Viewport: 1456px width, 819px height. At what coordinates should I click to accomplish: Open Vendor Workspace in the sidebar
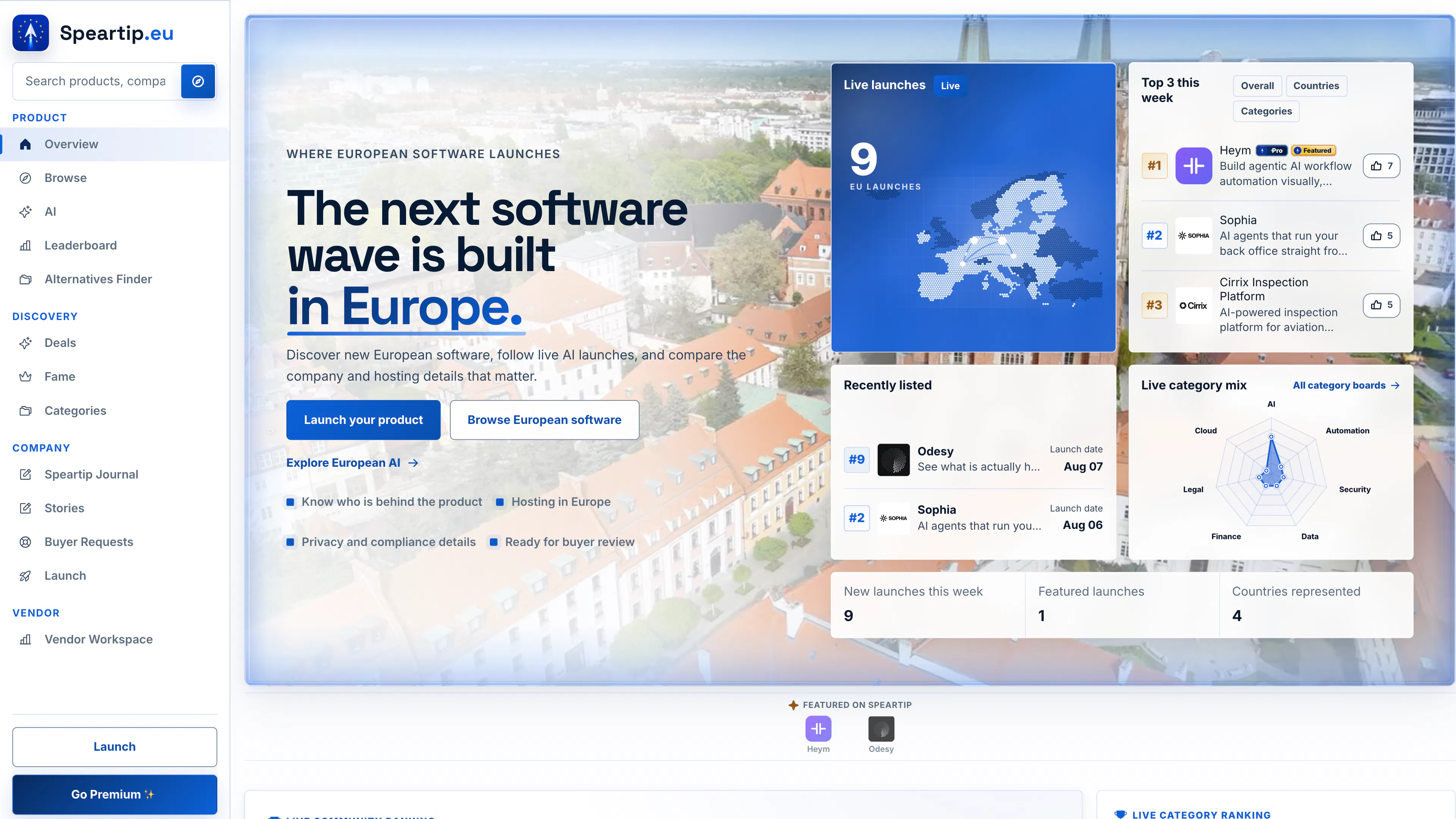(115, 639)
